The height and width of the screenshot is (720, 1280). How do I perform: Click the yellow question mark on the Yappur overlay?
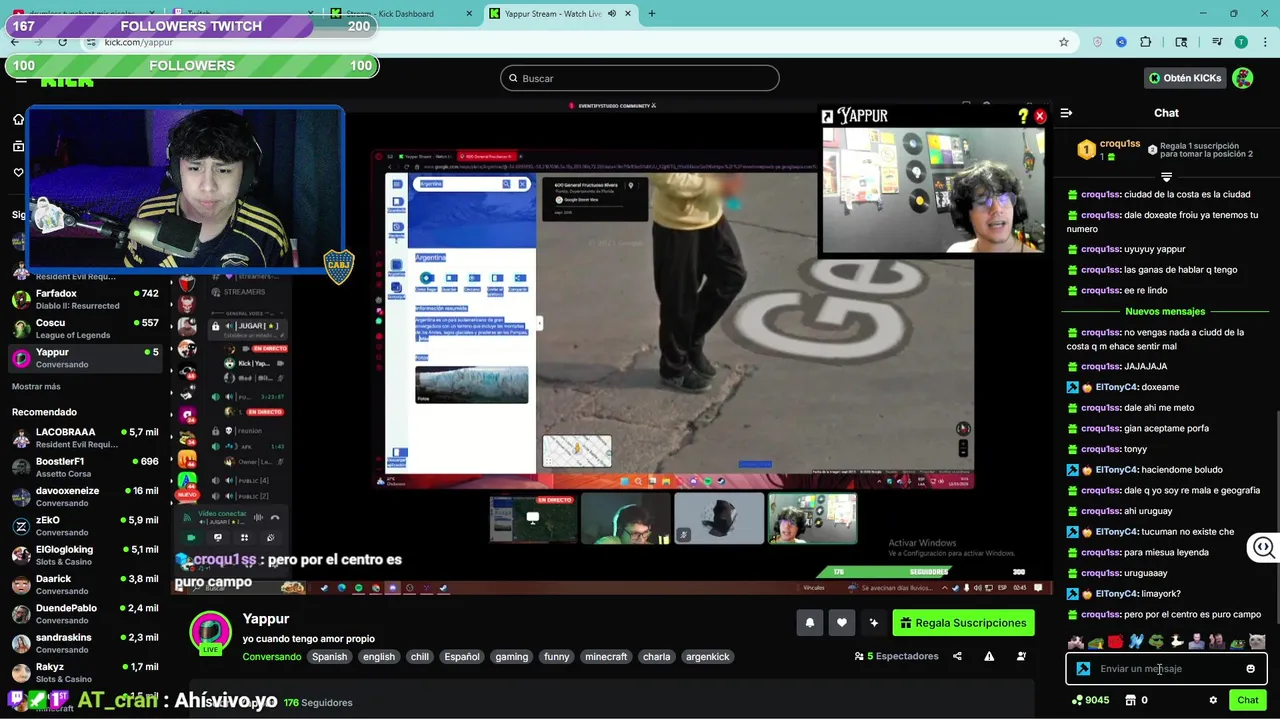click(x=1023, y=116)
